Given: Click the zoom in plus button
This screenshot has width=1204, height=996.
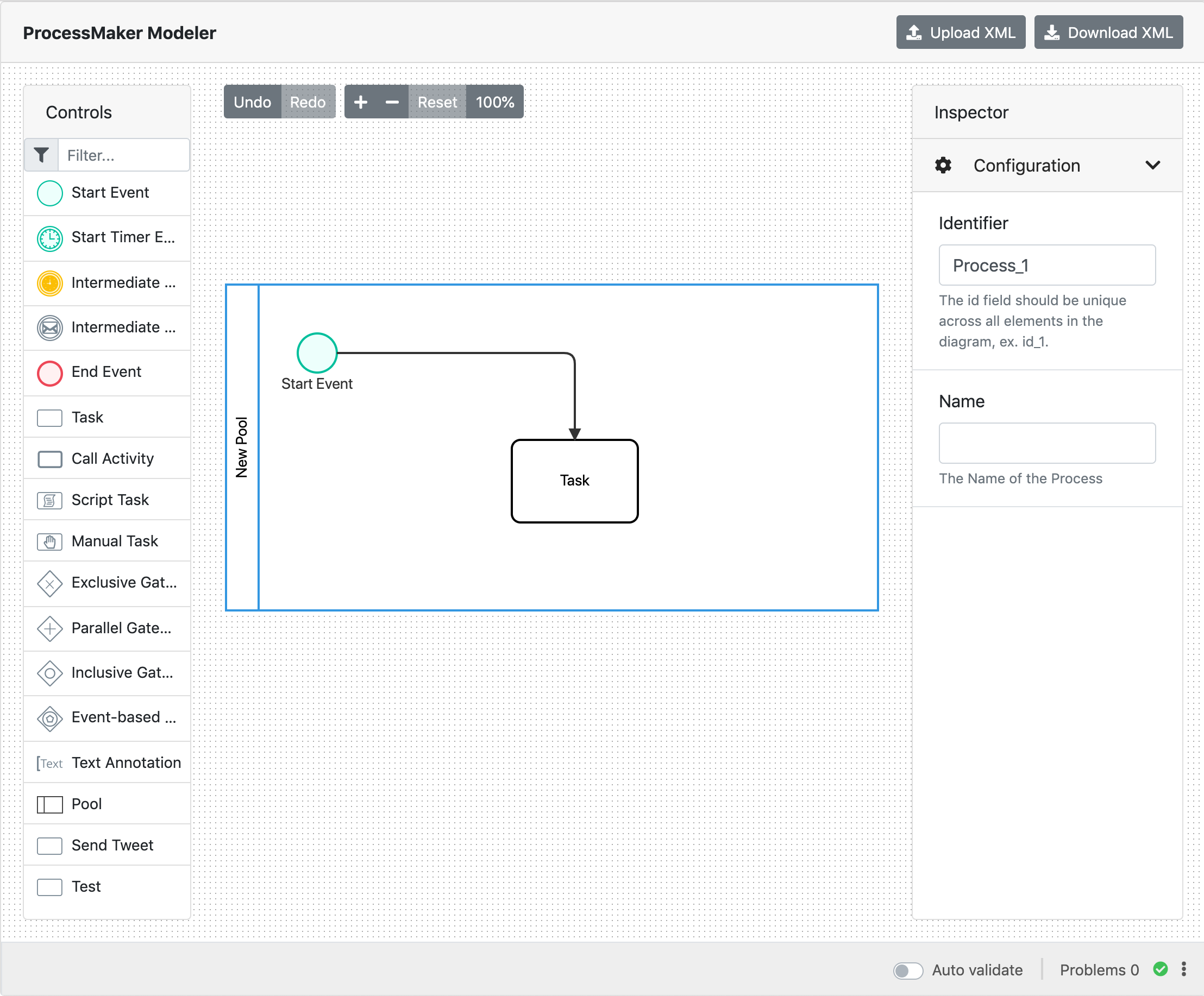Looking at the screenshot, I should (361, 102).
